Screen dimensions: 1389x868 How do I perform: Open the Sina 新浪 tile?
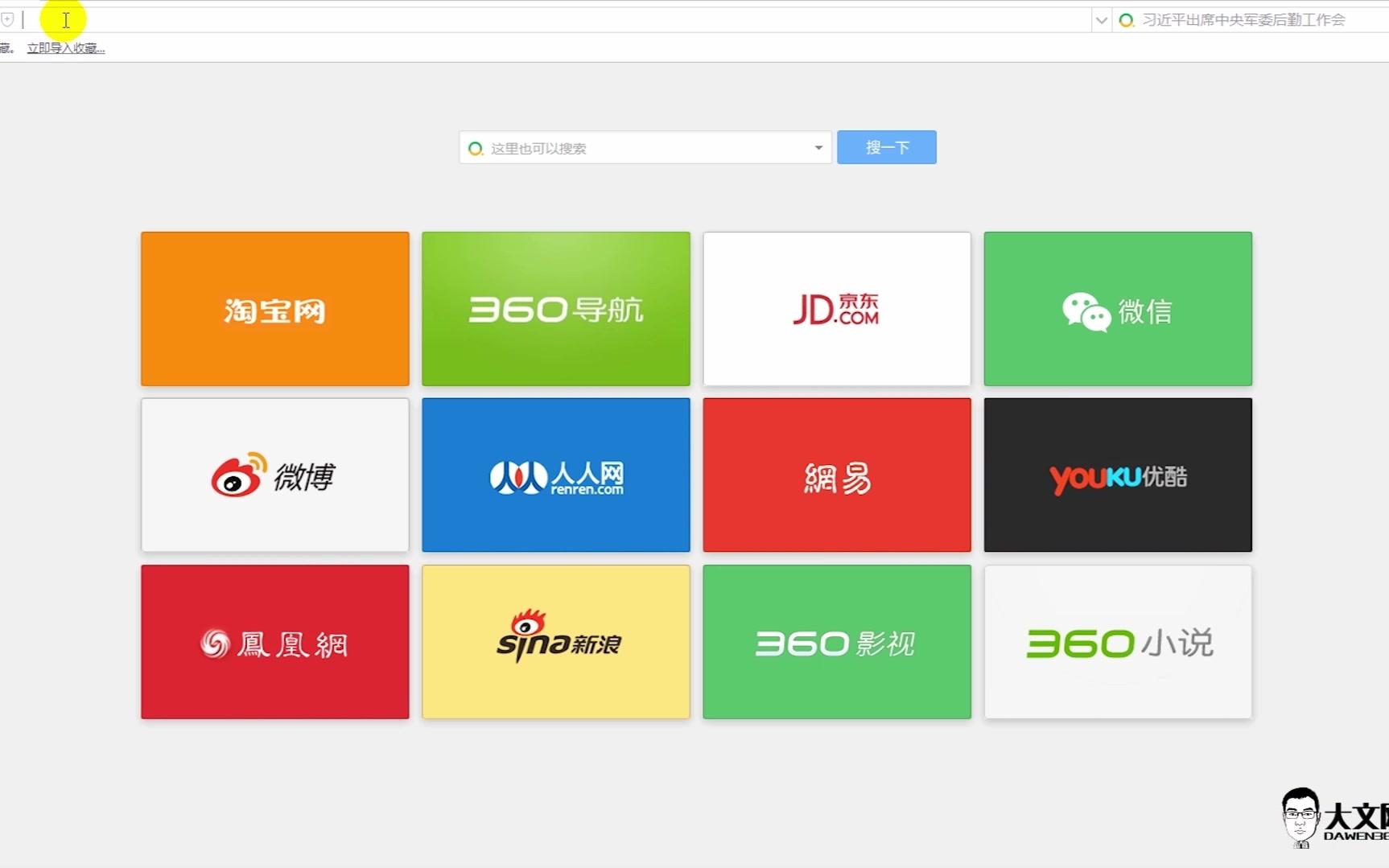556,642
